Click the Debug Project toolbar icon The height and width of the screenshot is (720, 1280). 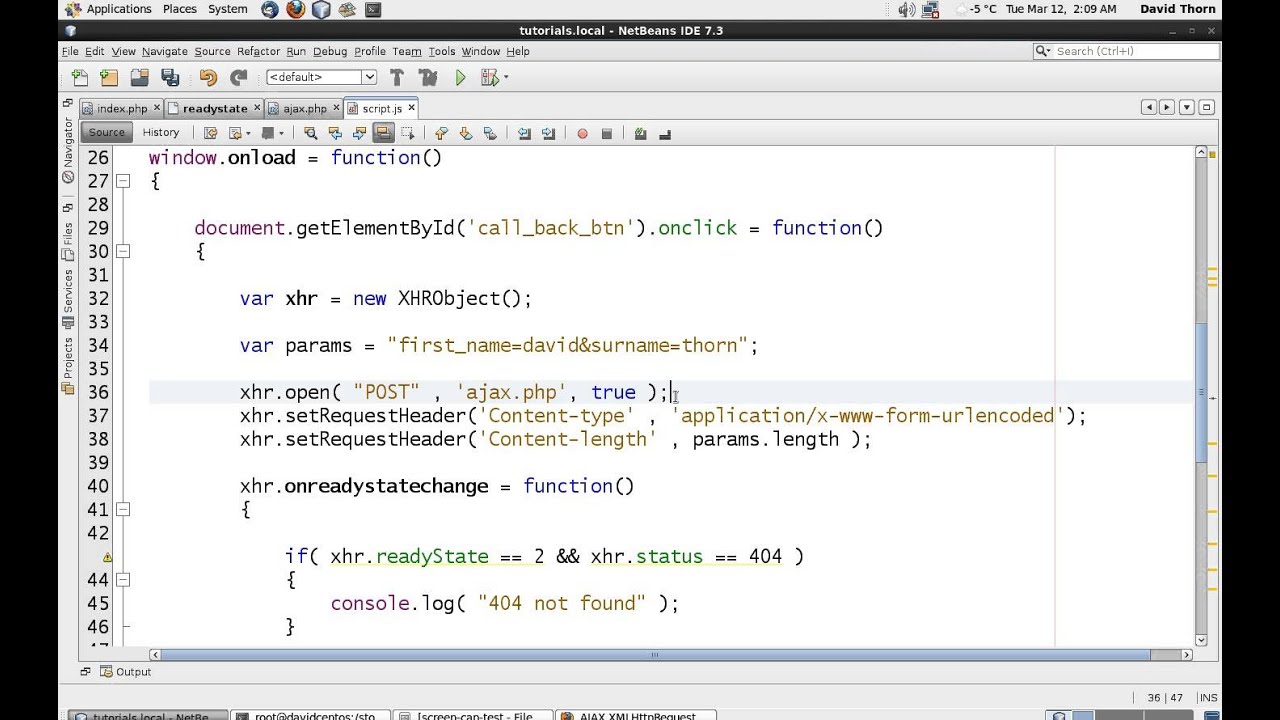489,77
